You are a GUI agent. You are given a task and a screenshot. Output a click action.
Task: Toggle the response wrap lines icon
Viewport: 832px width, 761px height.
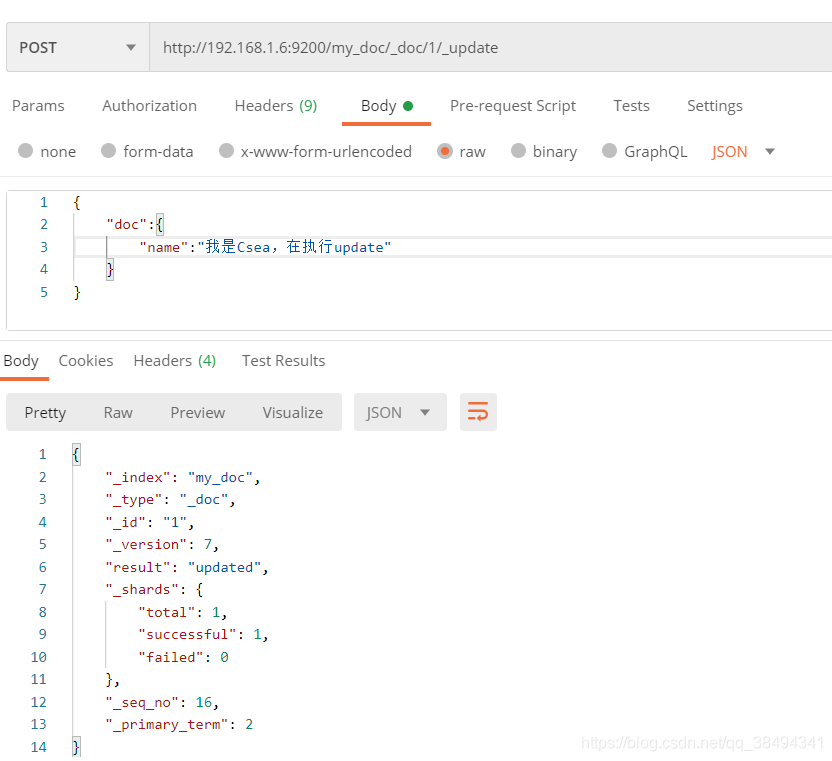pyautogui.click(x=478, y=412)
